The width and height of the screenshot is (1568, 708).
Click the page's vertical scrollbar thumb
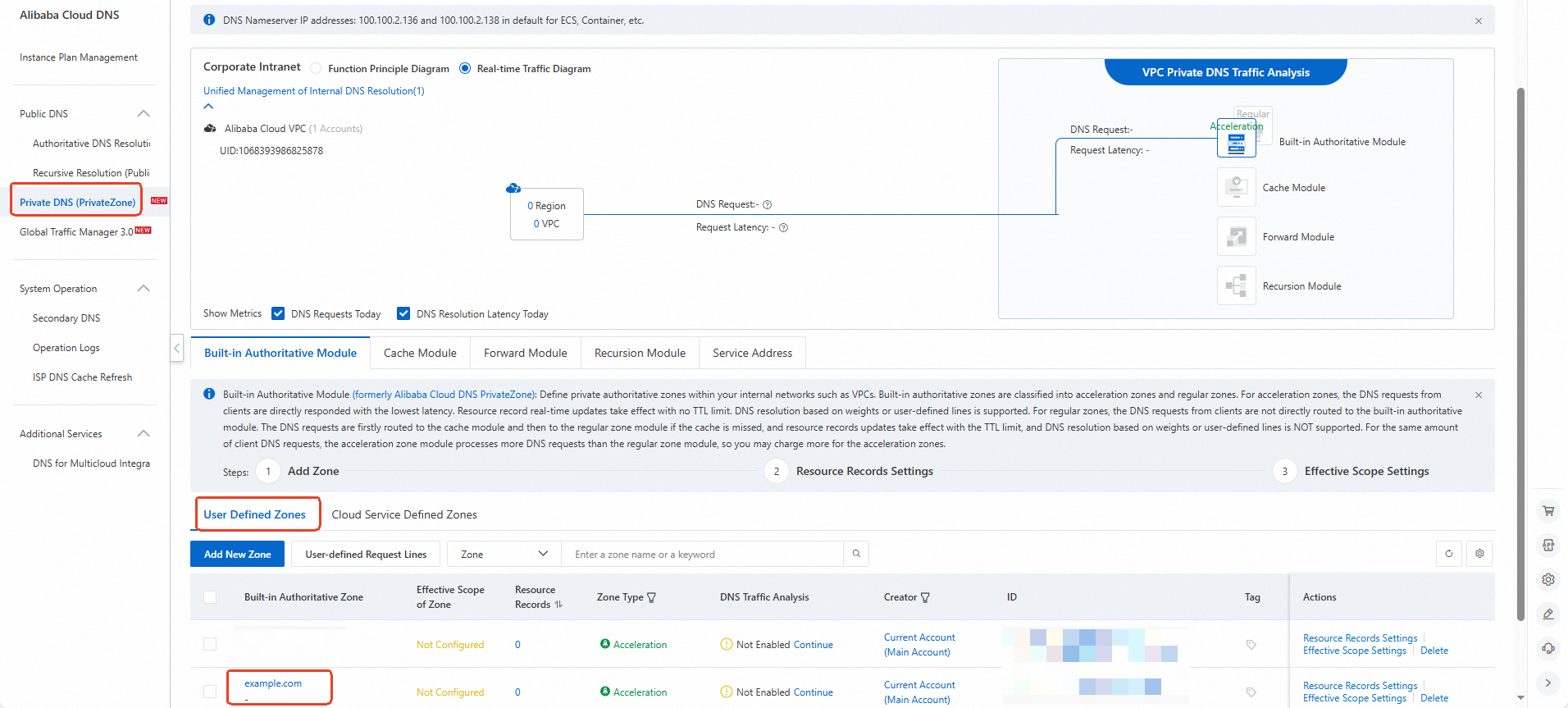[1521, 353]
